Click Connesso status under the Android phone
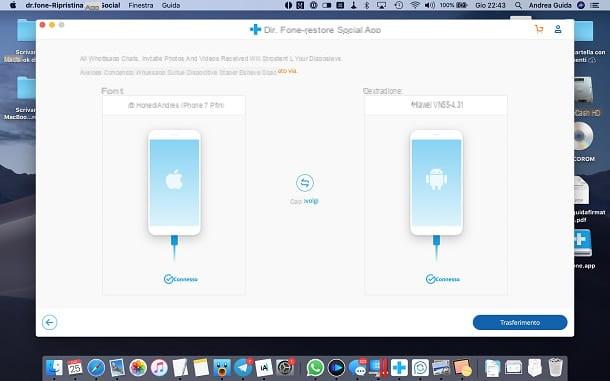The height and width of the screenshot is (381, 610). 443,279
